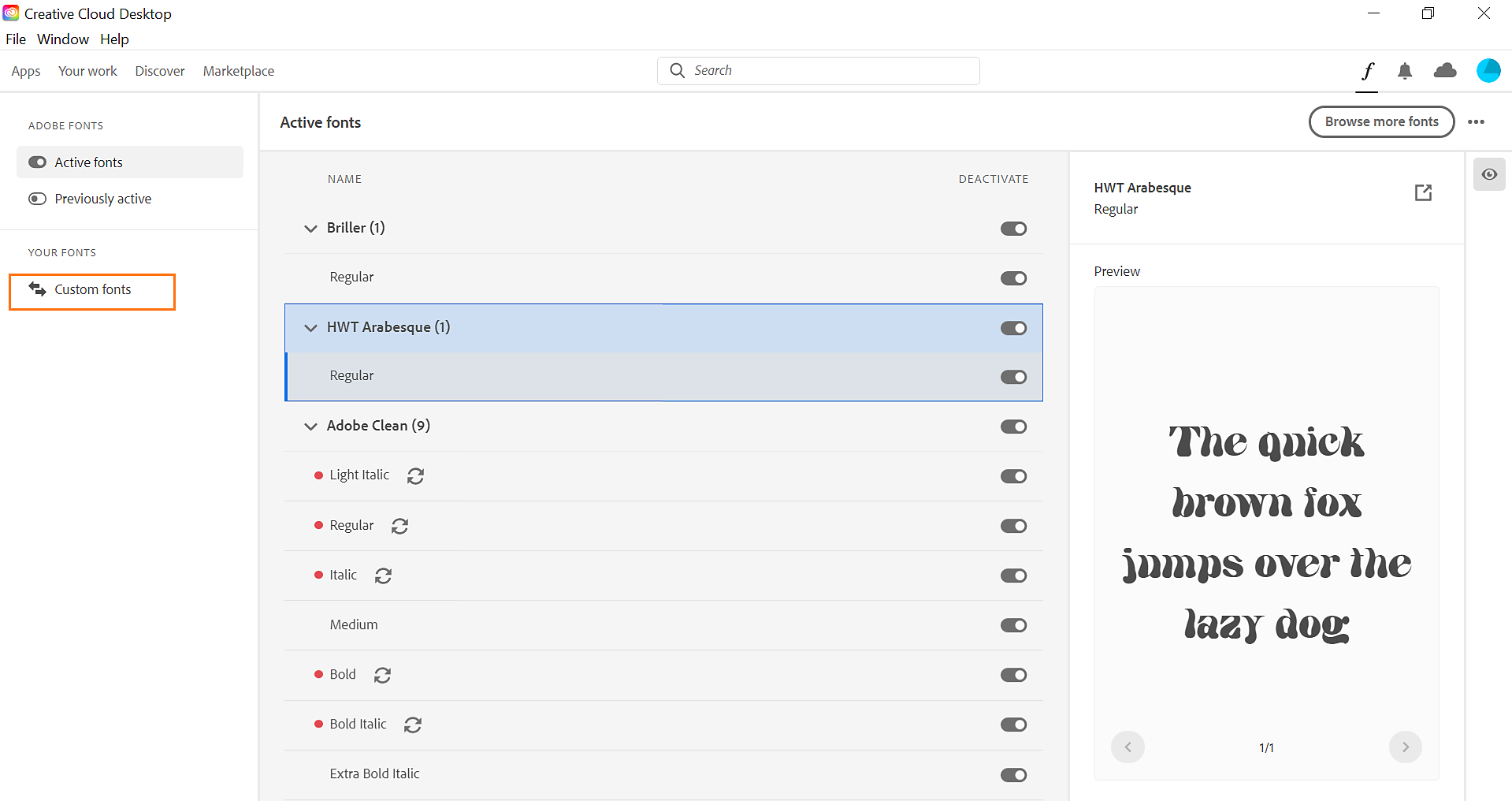The height and width of the screenshot is (801, 1512).
Task: Click the HWT Arabesque preview sample
Action: (1266, 533)
